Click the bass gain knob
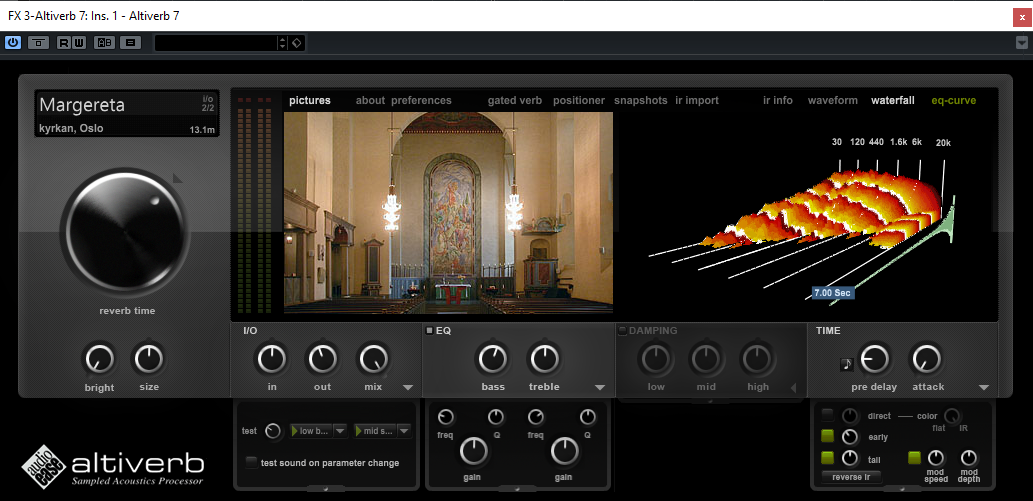The image size is (1033, 501). (x=473, y=452)
